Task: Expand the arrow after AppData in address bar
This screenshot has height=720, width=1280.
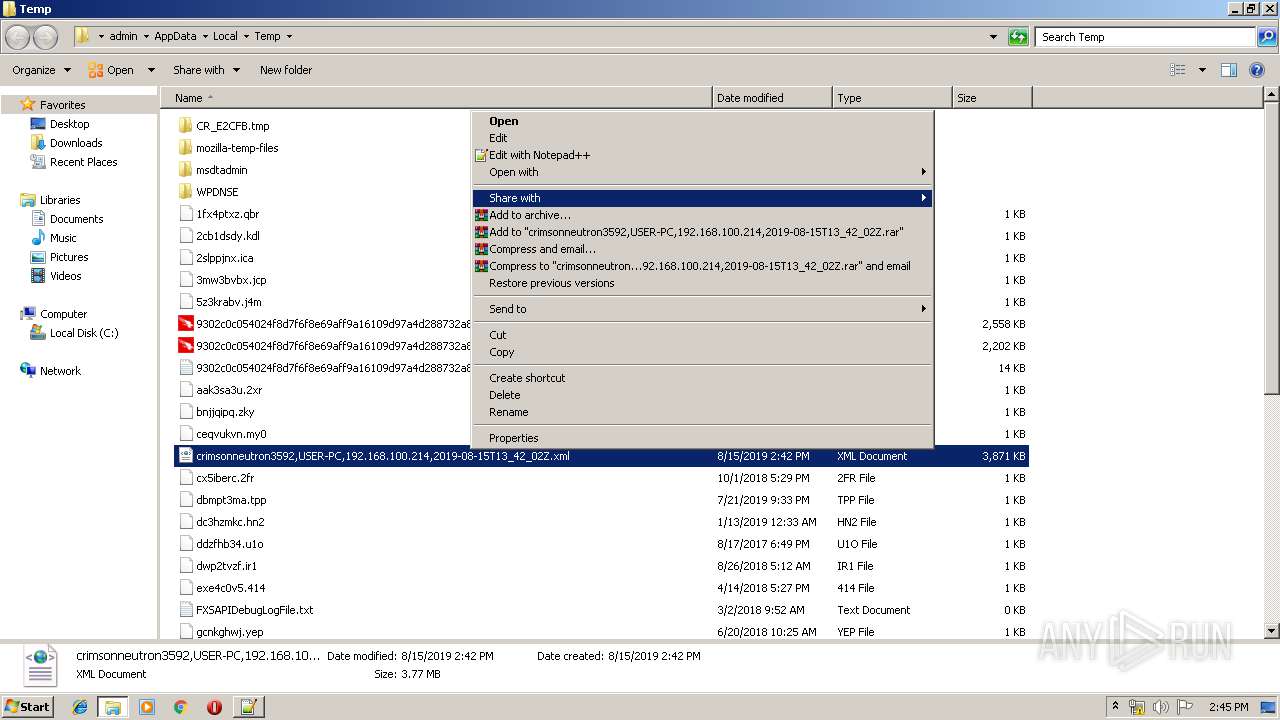Action: pyautogui.click(x=204, y=37)
